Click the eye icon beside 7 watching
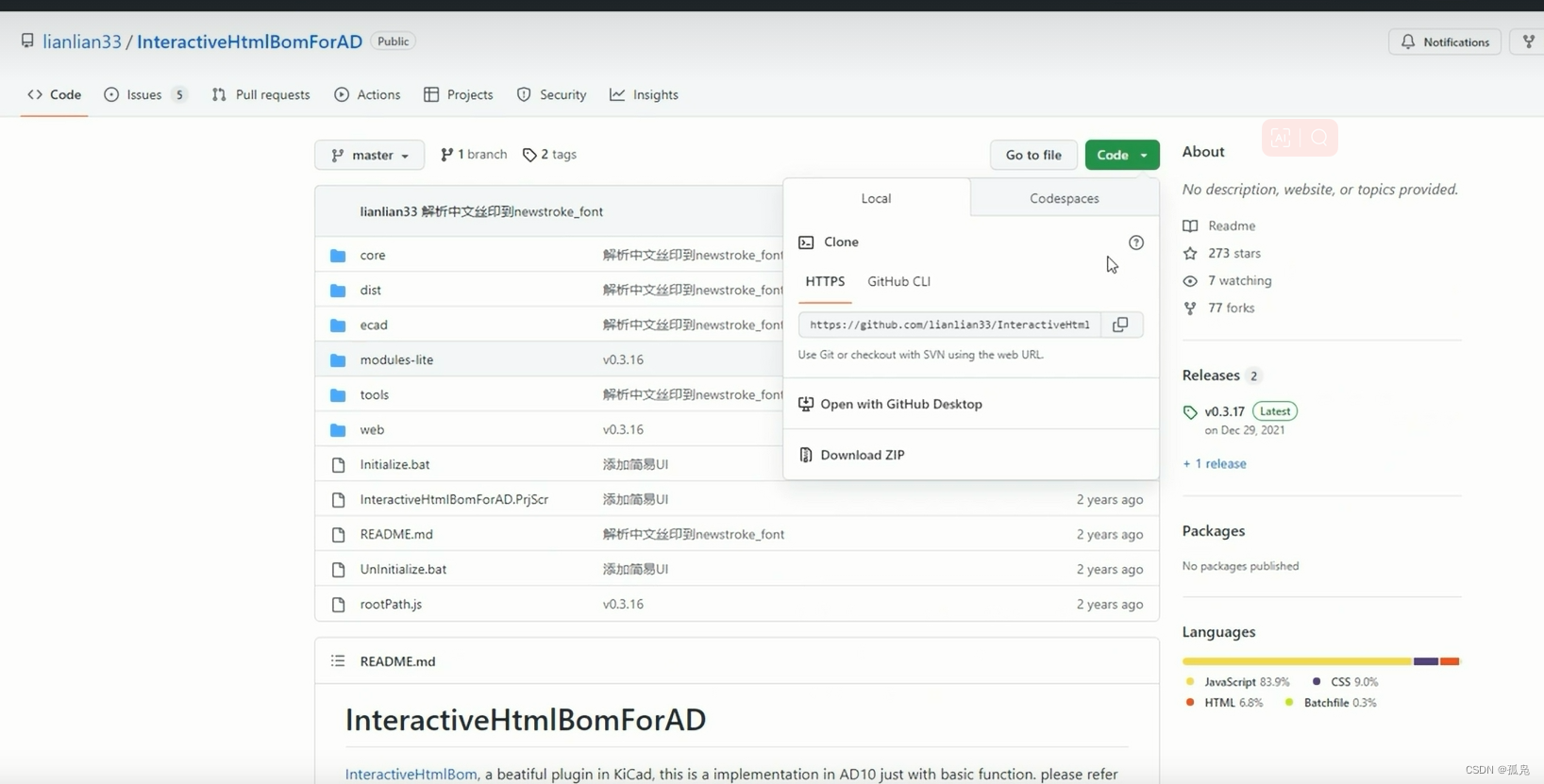Screen dimensions: 1544x784 [1190, 280]
